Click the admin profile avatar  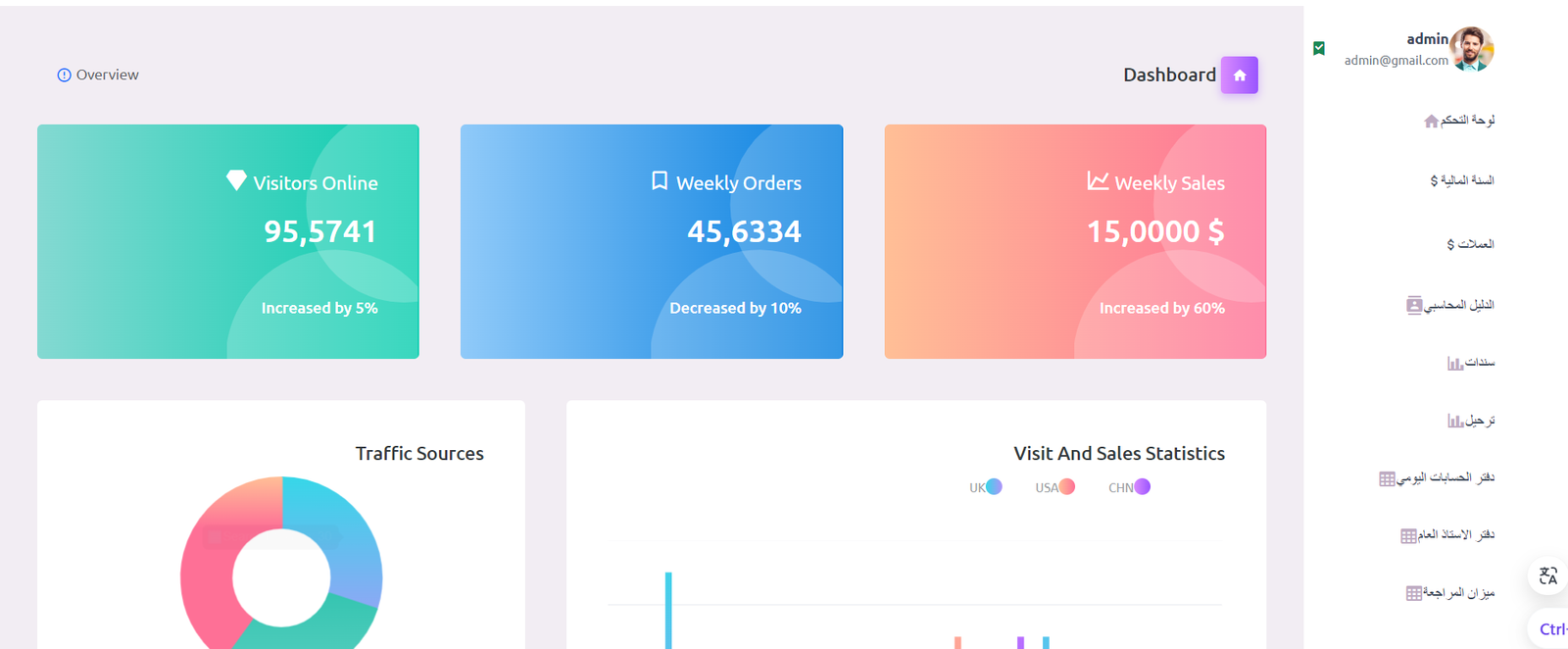tap(1471, 49)
